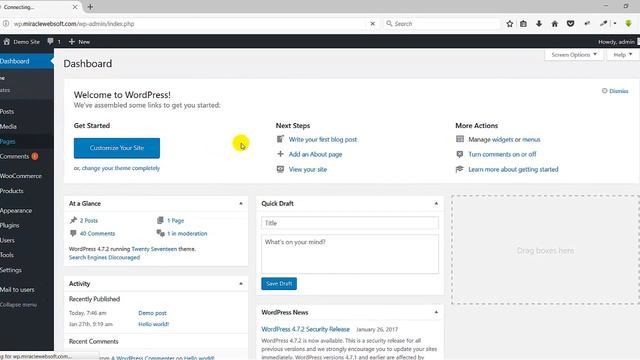Click the plus New item in admin bar

point(80,42)
